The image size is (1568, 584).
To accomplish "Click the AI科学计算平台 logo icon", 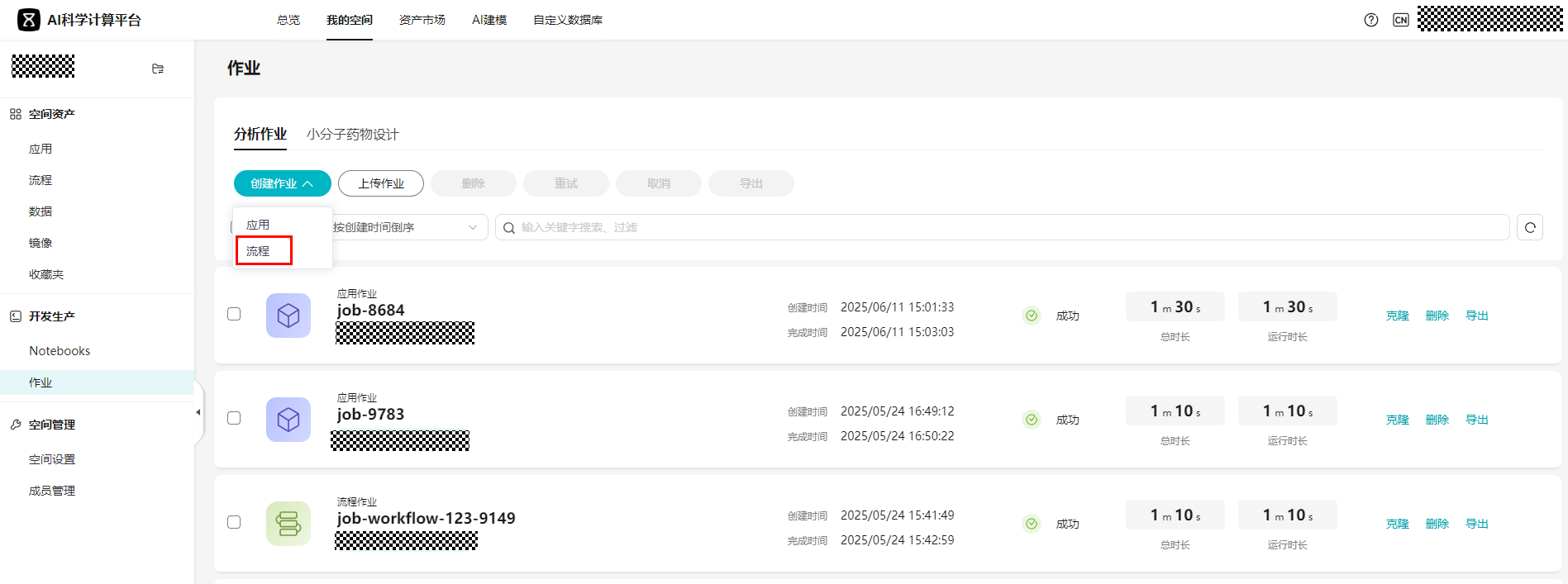I will tap(29, 20).
